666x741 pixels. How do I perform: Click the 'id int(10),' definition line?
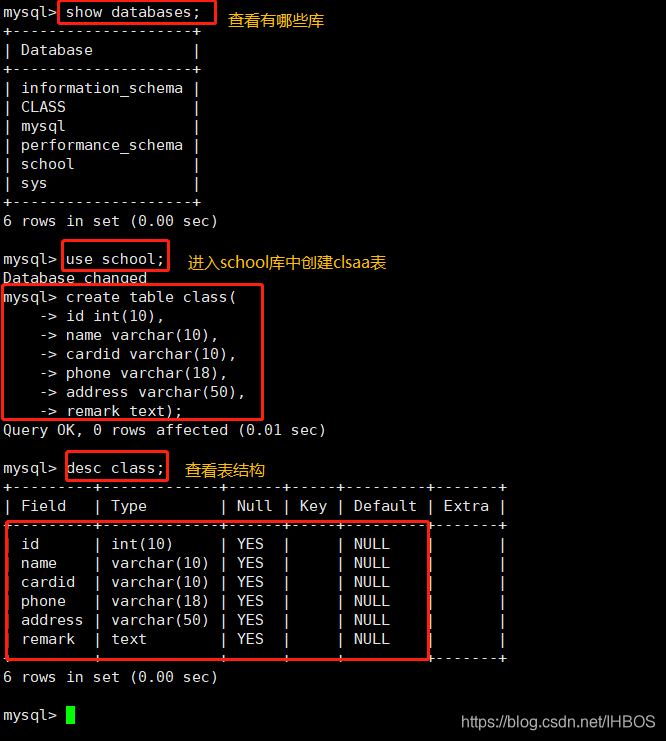(x=115, y=316)
